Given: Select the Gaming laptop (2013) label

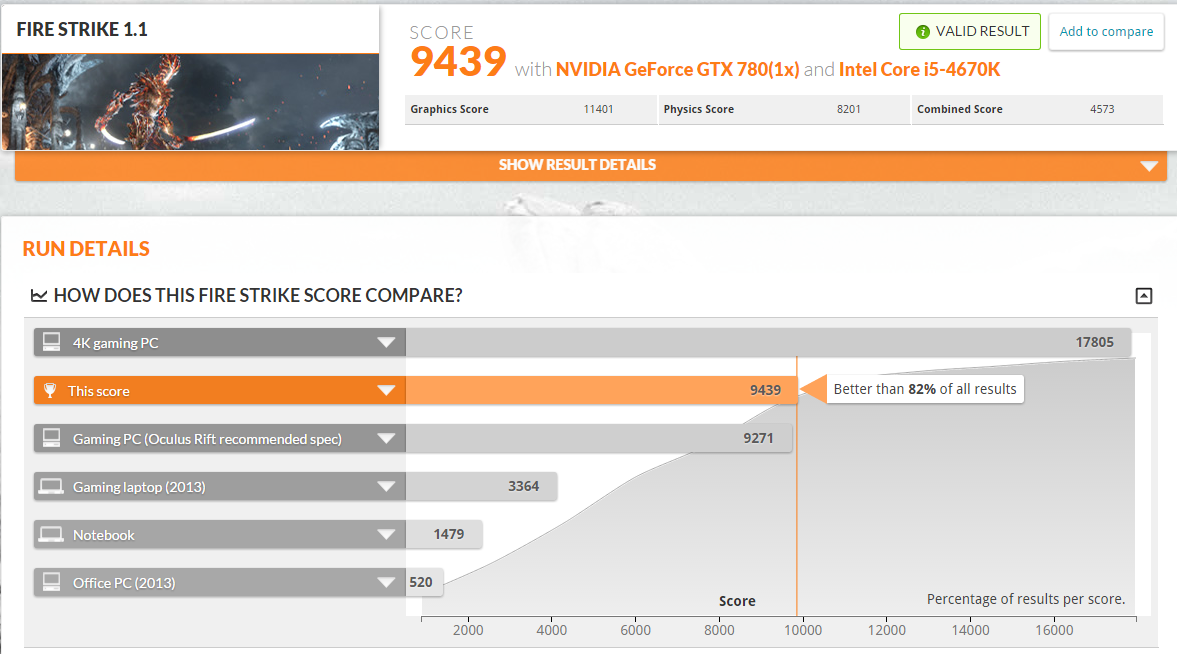Looking at the screenshot, I should 139,487.
